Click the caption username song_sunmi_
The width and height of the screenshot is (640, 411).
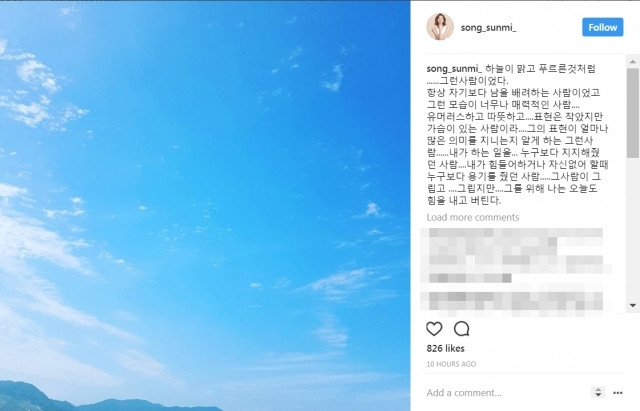454,69
